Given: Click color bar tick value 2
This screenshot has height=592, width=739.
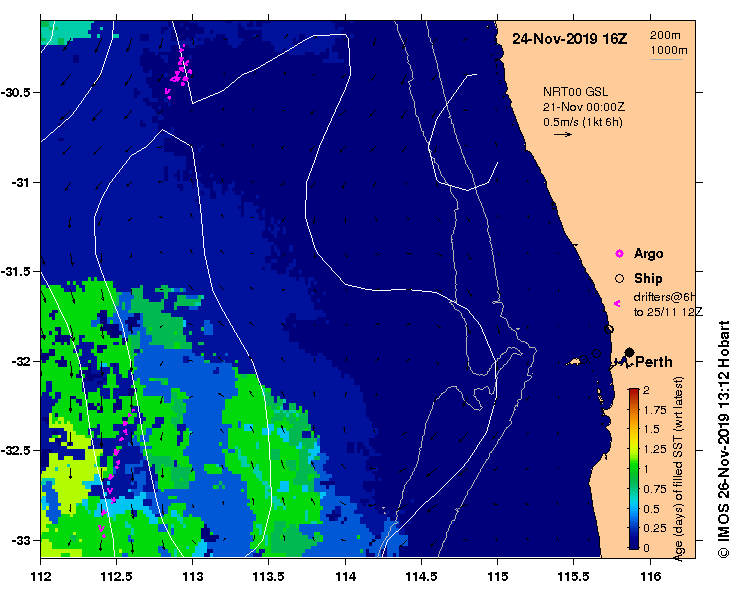Looking at the screenshot, I should [x=646, y=390].
